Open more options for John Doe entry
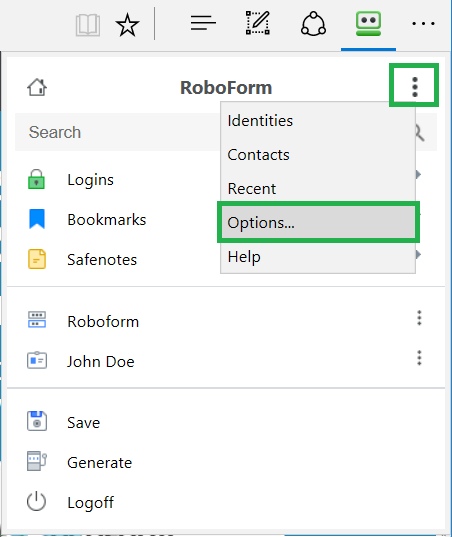 tap(419, 358)
